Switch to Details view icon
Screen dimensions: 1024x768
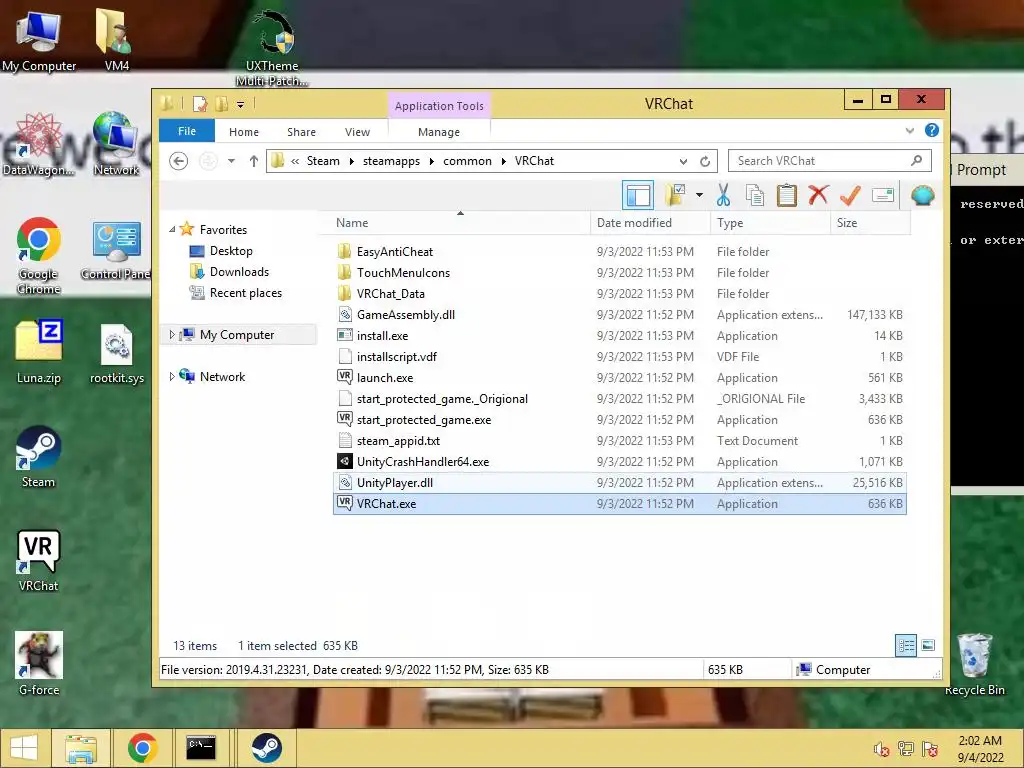pos(906,646)
